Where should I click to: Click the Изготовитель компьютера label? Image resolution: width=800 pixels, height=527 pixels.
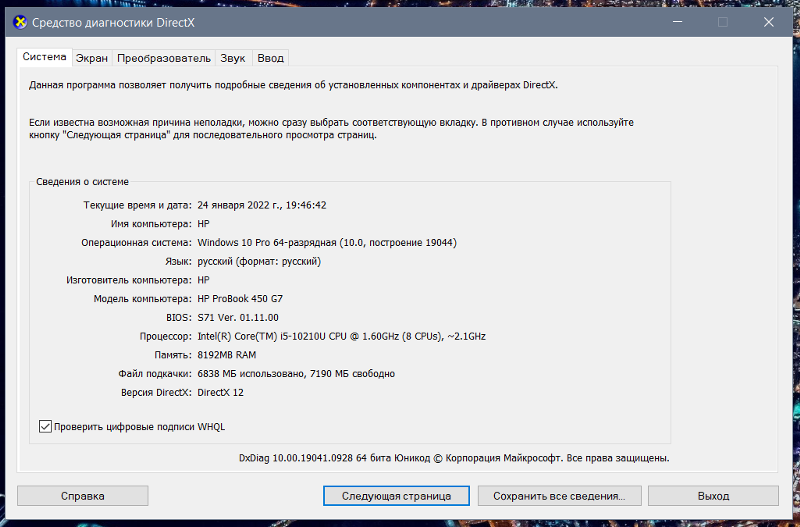click(129, 280)
